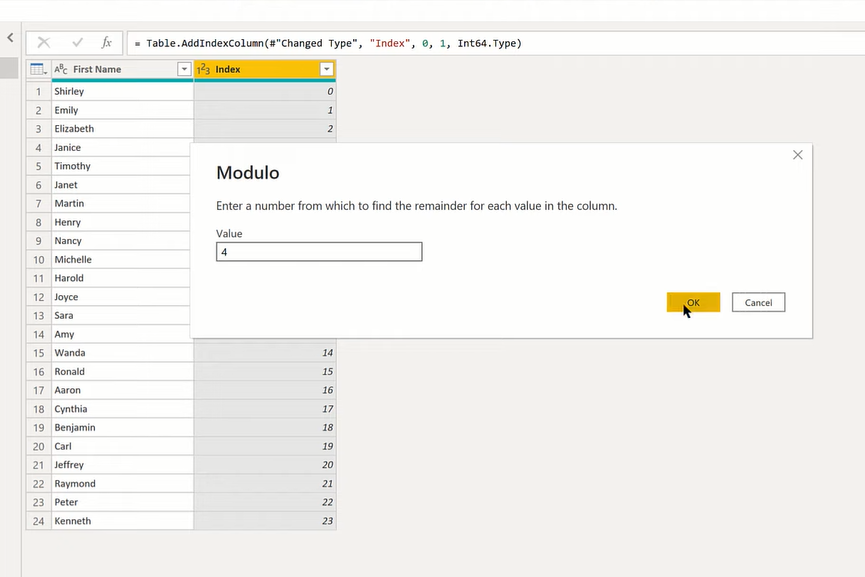Select cell containing Benjamin
865x577 pixels.
click(122, 428)
